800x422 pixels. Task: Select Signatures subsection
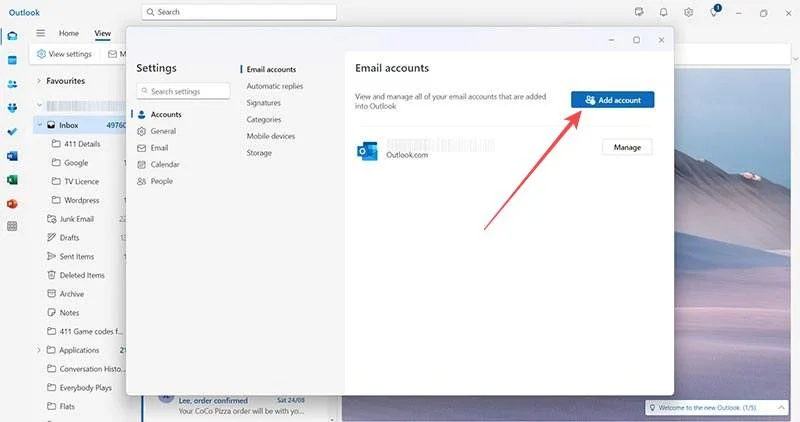263,103
